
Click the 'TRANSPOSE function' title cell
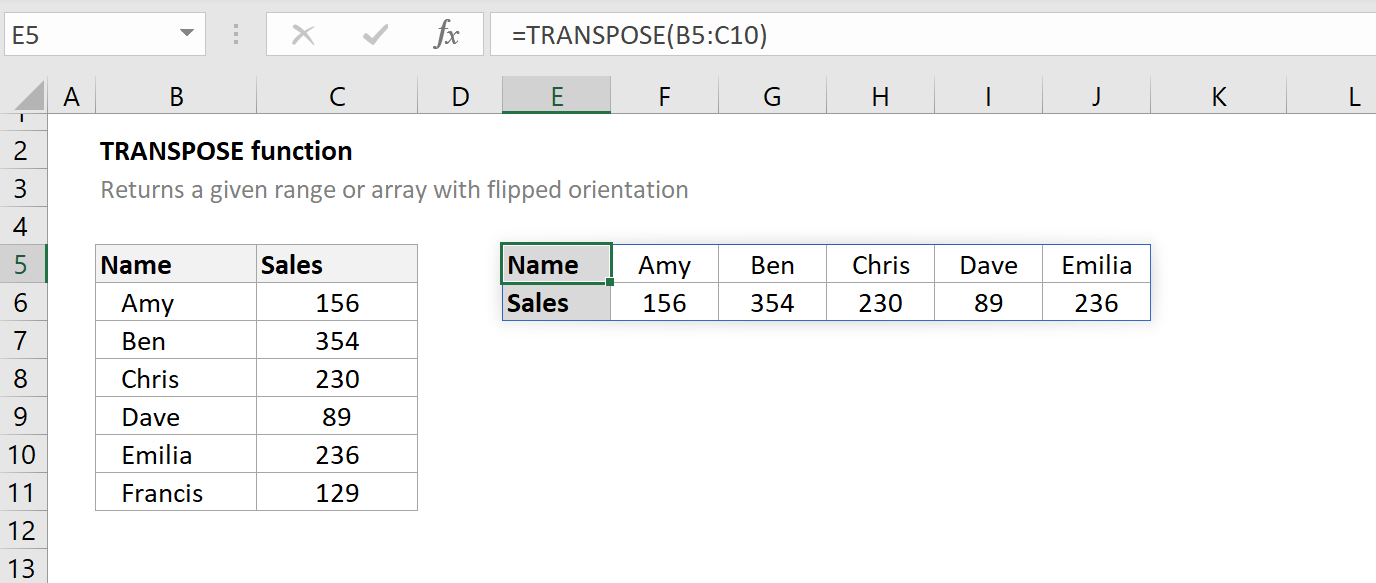click(x=225, y=151)
